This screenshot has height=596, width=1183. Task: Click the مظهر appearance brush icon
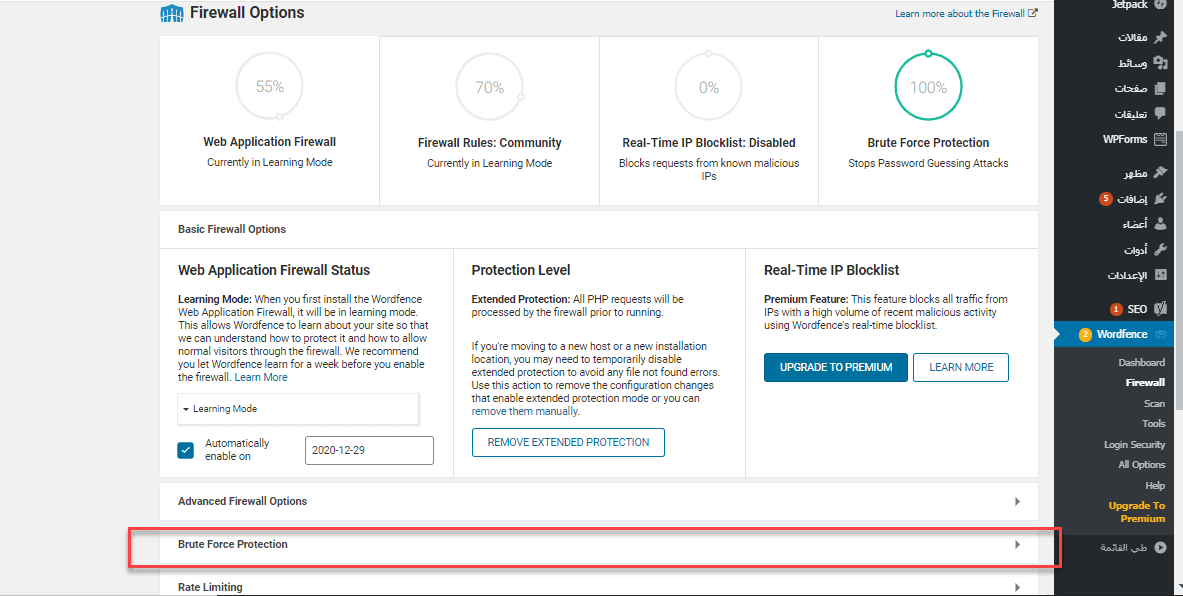[1160, 173]
